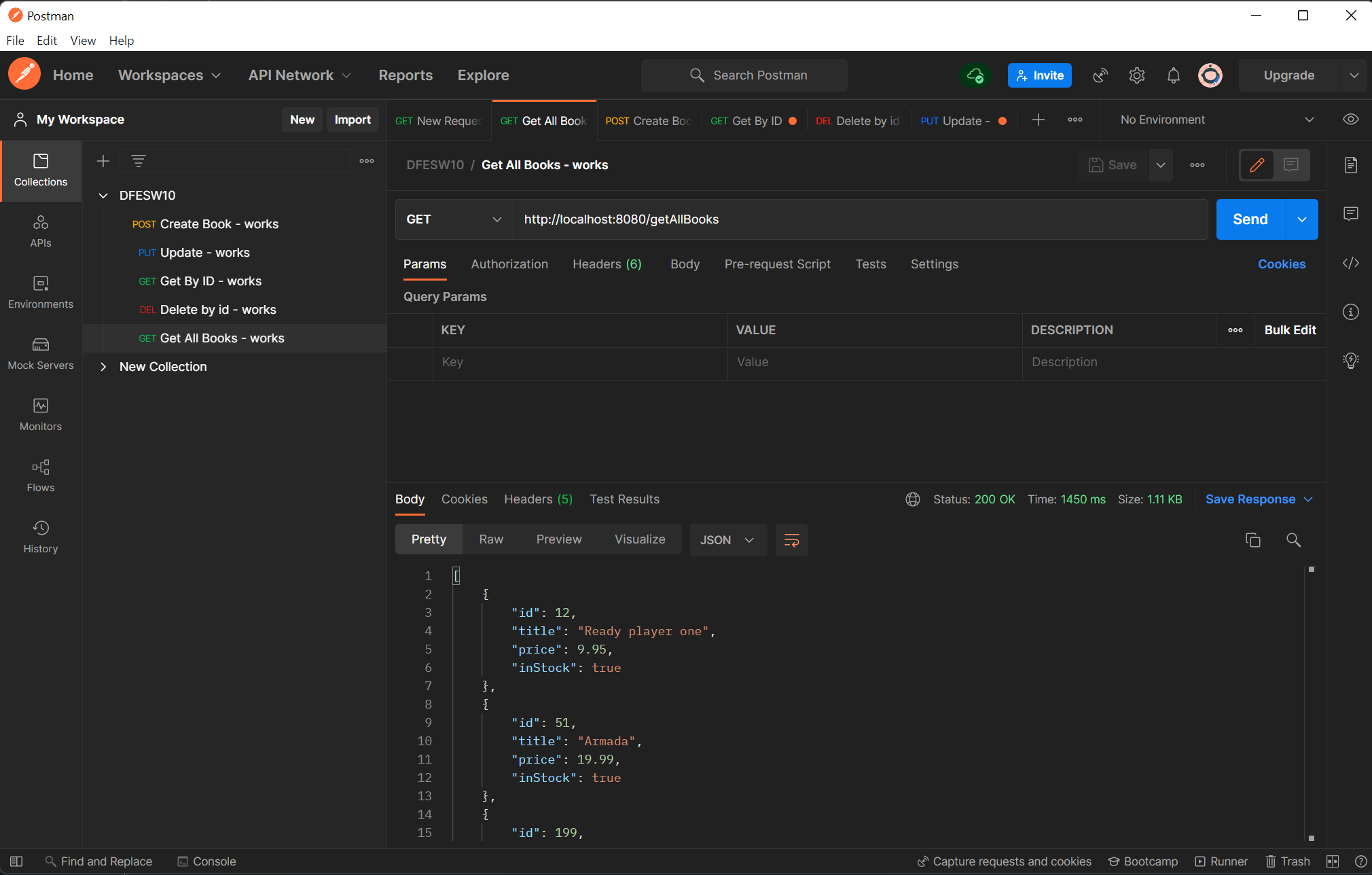Open the Environments sidebar panel
Screen dimensions: 1372x875
click(x=41, y=293)
